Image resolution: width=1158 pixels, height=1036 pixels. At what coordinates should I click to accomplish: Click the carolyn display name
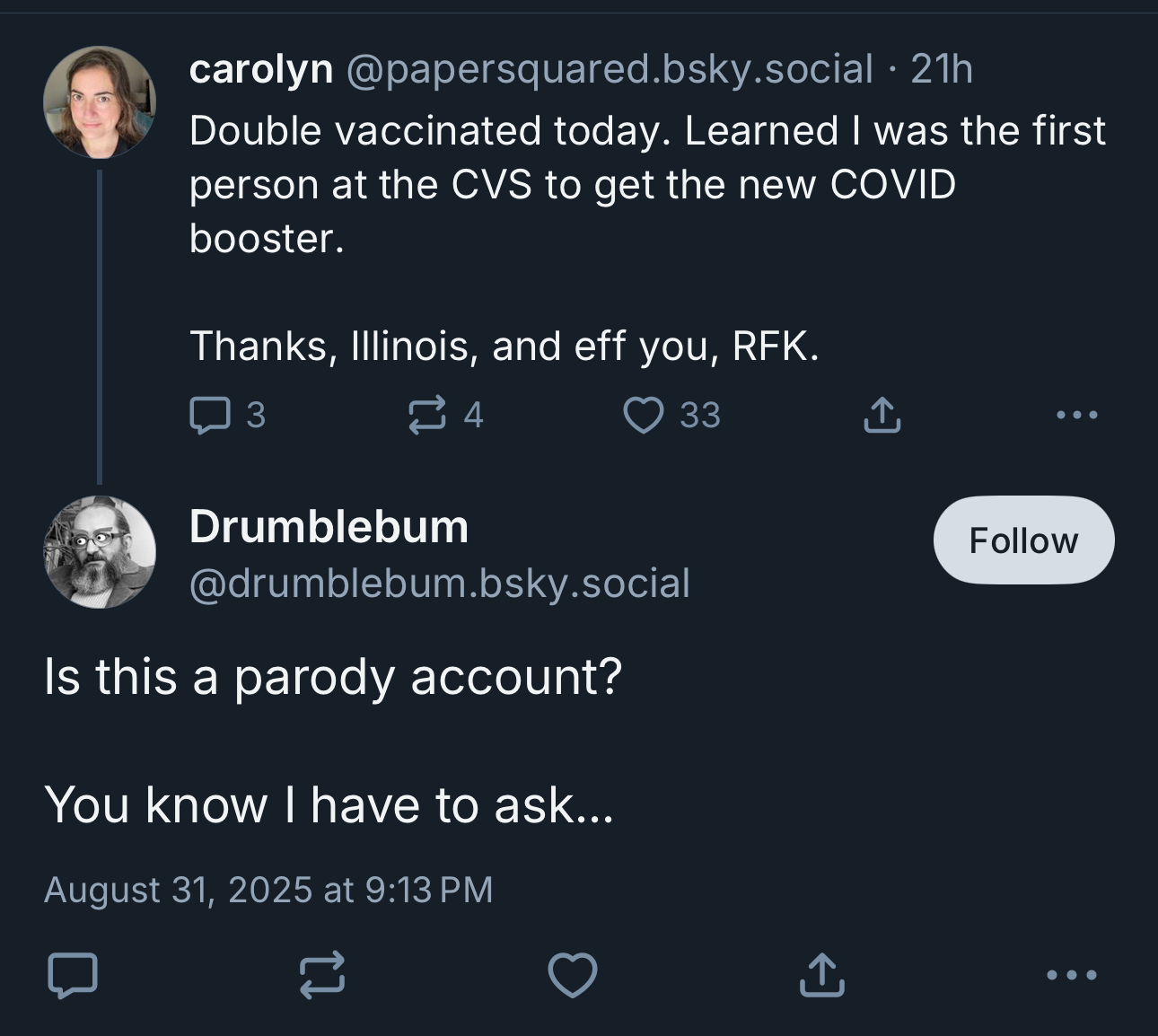pyautogui.click(x=260, y=69)
